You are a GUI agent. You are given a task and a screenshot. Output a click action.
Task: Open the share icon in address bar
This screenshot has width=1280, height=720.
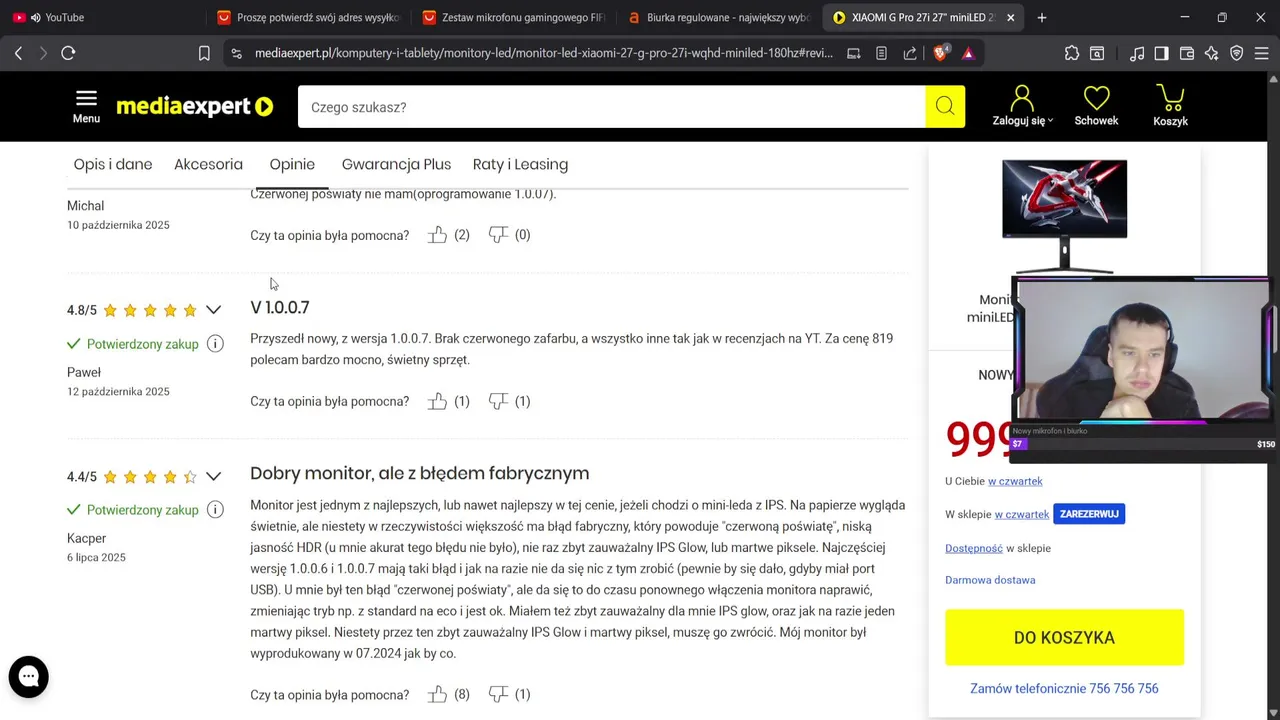tap(909, 53)
